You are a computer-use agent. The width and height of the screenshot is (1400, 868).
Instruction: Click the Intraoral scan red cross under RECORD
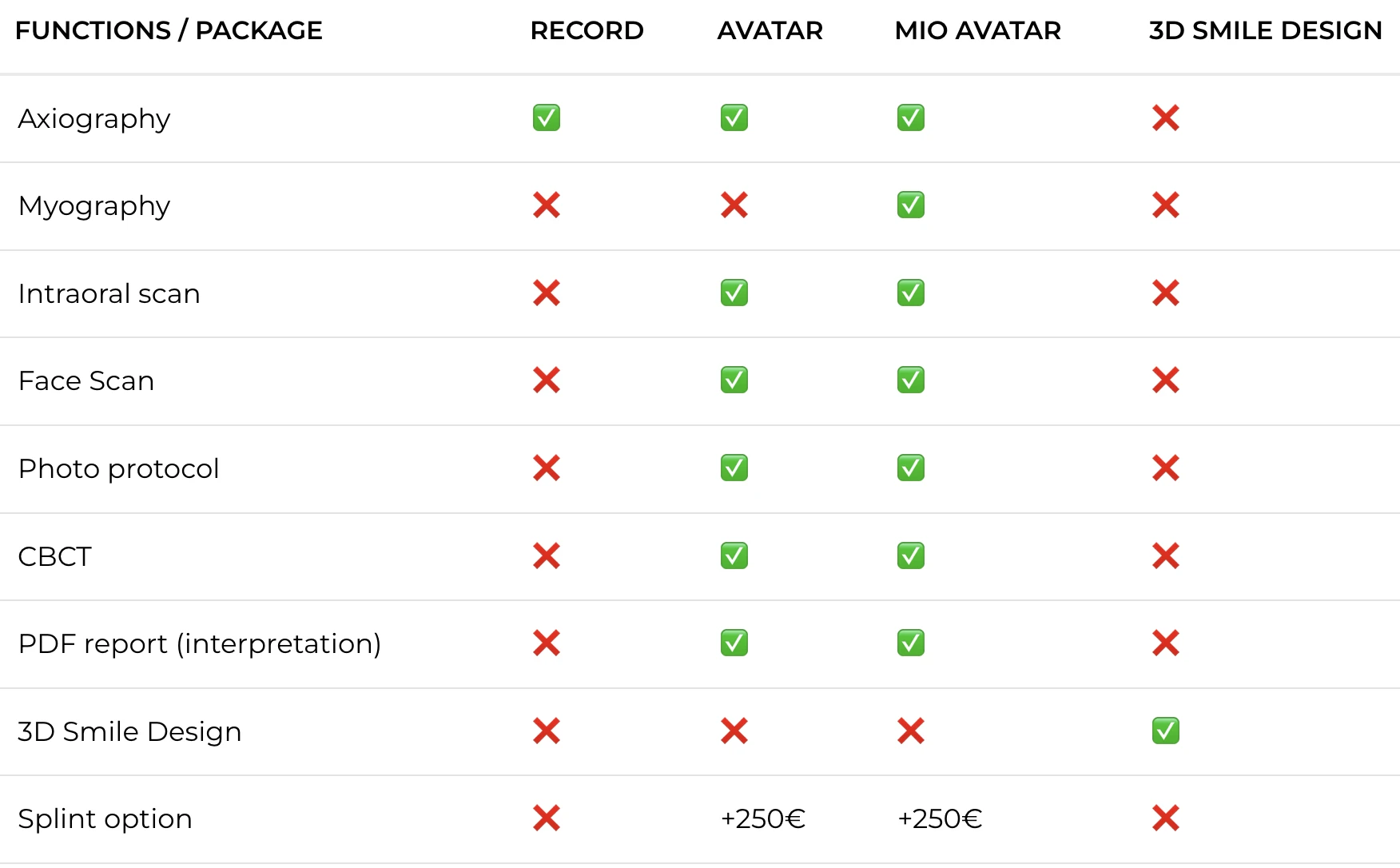coord(547,293)
